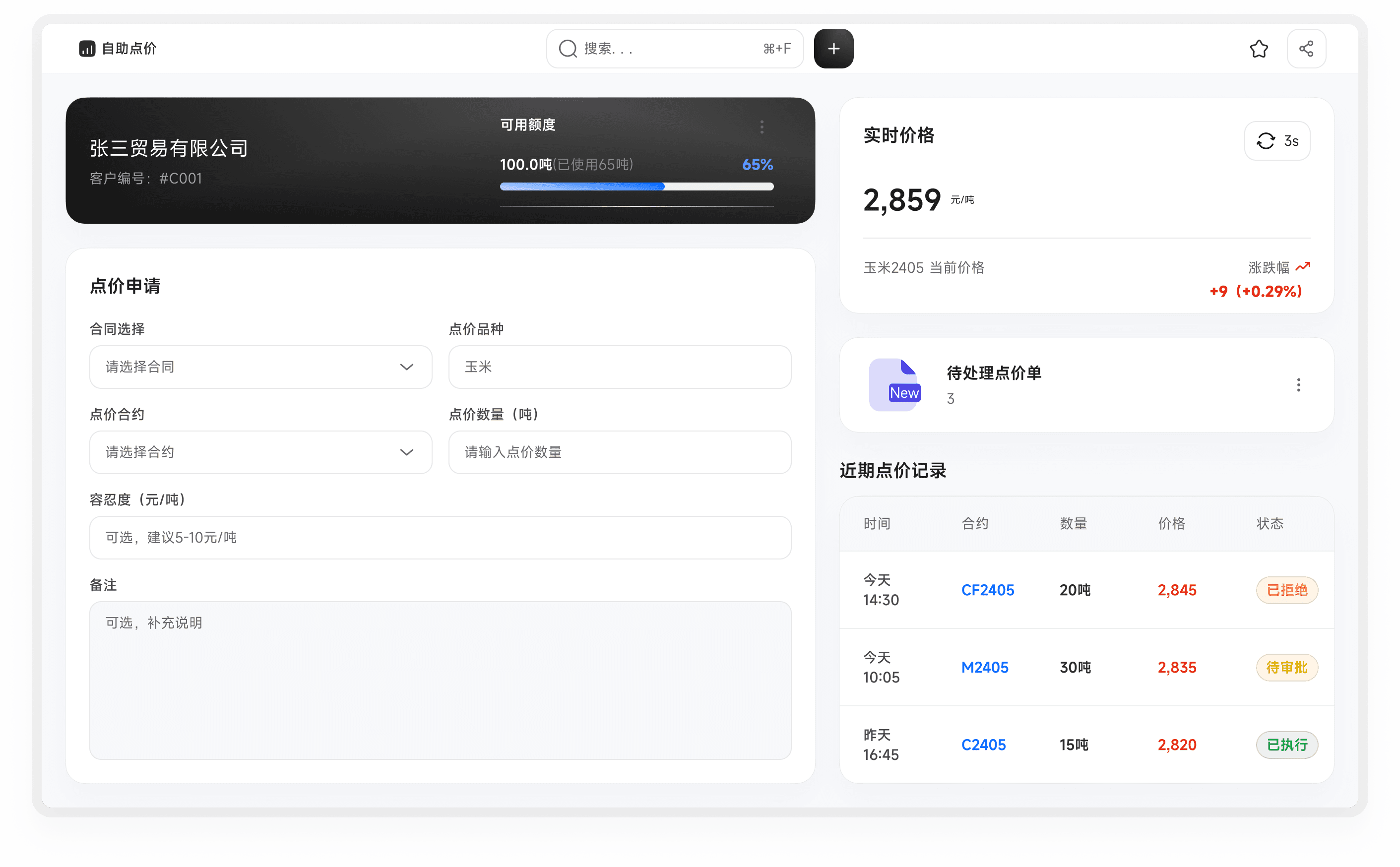Click the 3s refresh icon
This screenshot has height=867, width=1400.
tap(1266, 141)
